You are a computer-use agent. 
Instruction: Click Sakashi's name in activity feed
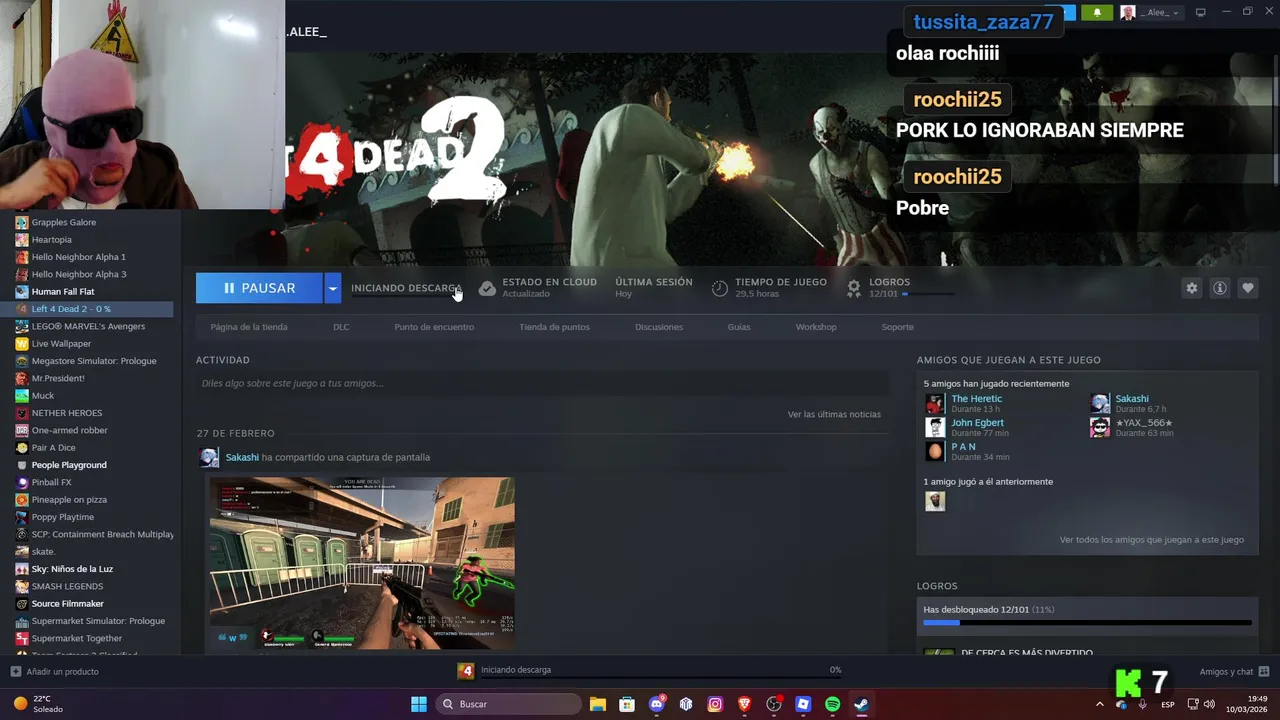coord(242,457)
